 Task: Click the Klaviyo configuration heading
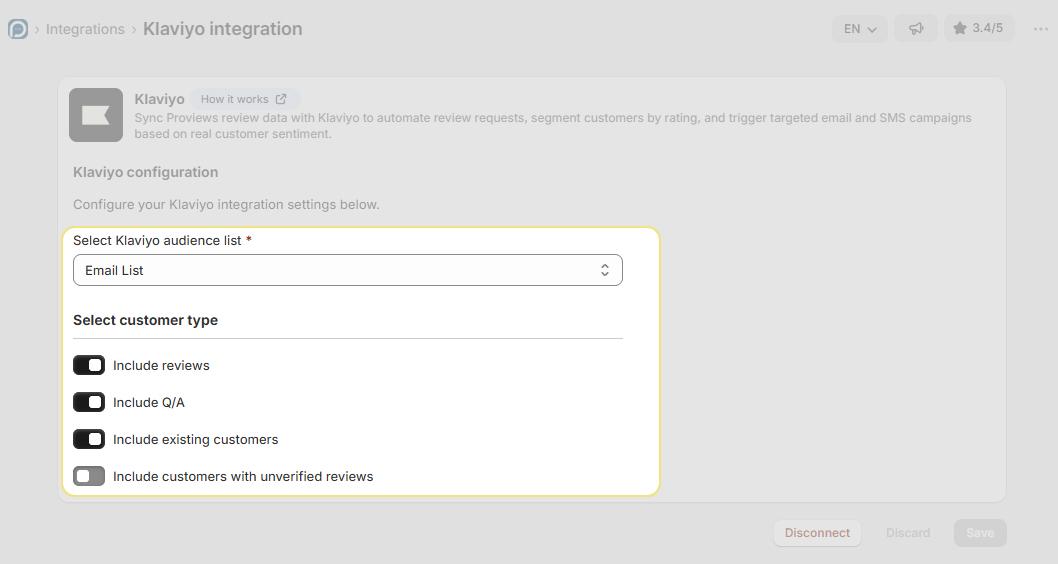[145, 172]
